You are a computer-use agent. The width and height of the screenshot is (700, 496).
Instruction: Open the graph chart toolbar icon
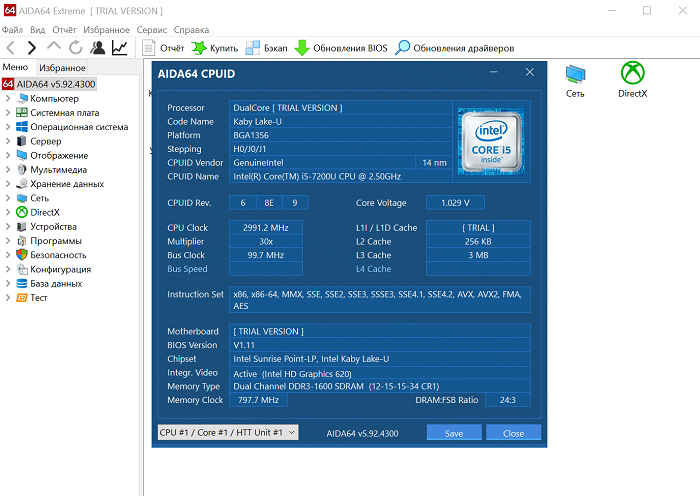[x=120, y=47]
